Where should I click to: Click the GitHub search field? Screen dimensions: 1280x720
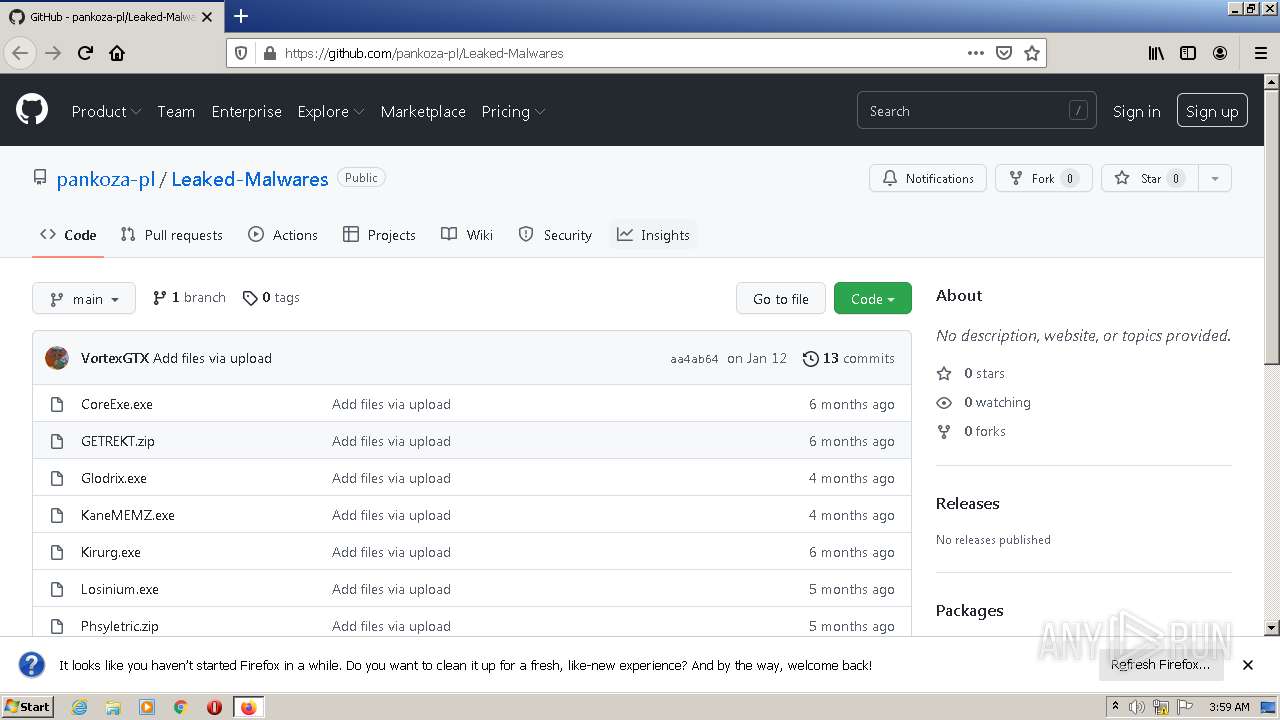(976, 111)
